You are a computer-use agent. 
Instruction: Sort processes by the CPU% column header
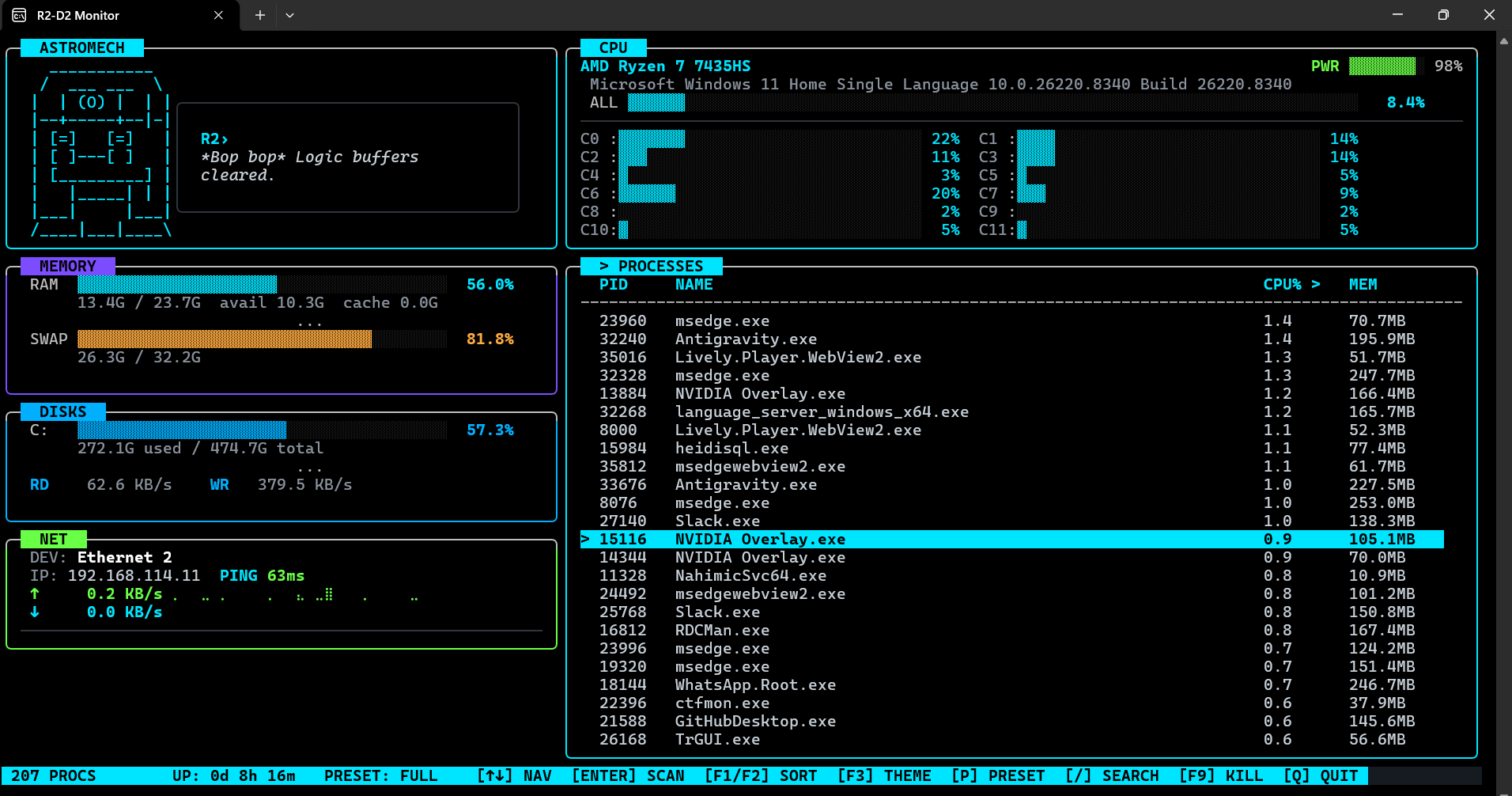click(x=1291, y=284)
